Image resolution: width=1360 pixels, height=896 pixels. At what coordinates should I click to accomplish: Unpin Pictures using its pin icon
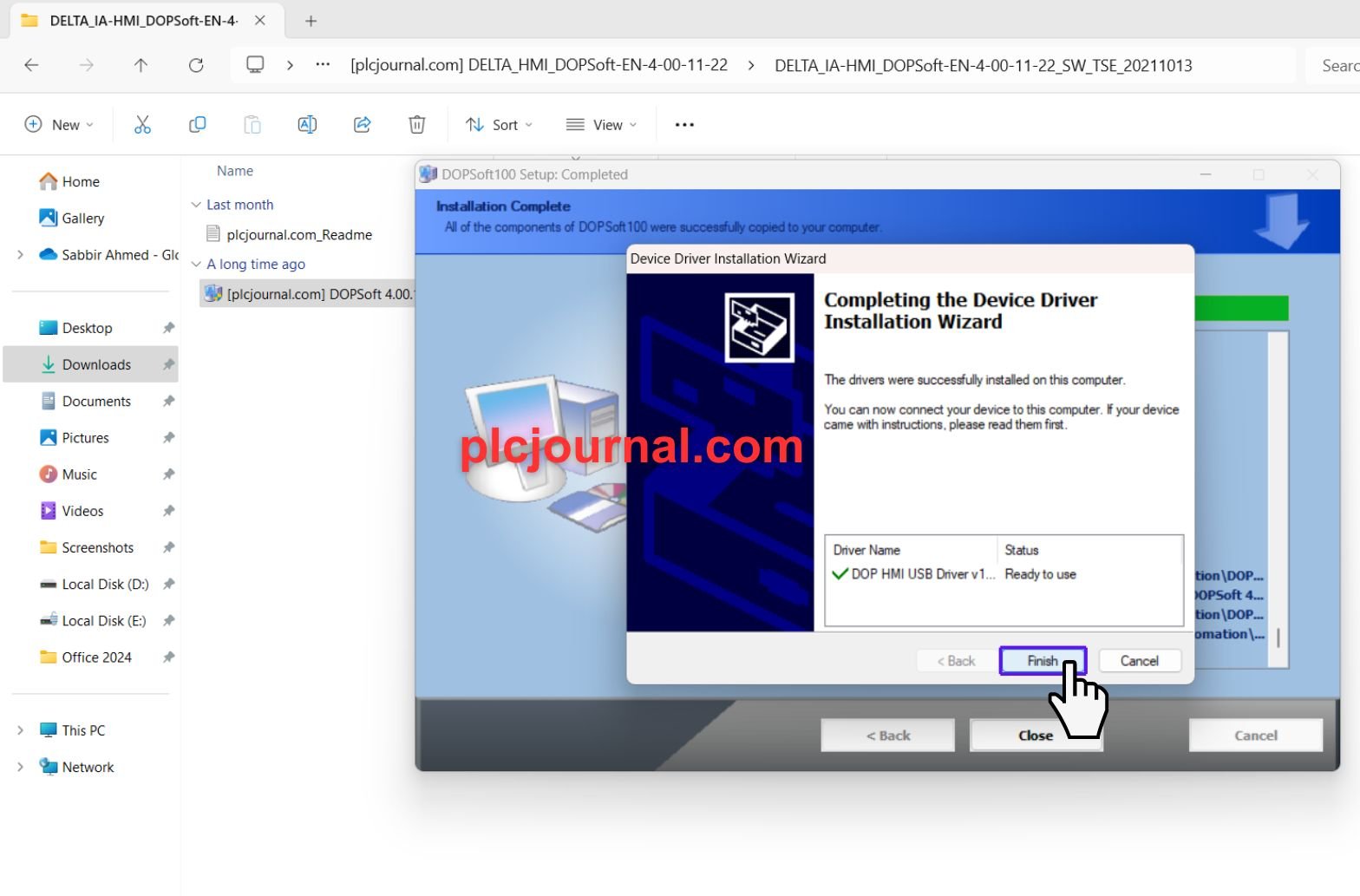pos(168,437)
